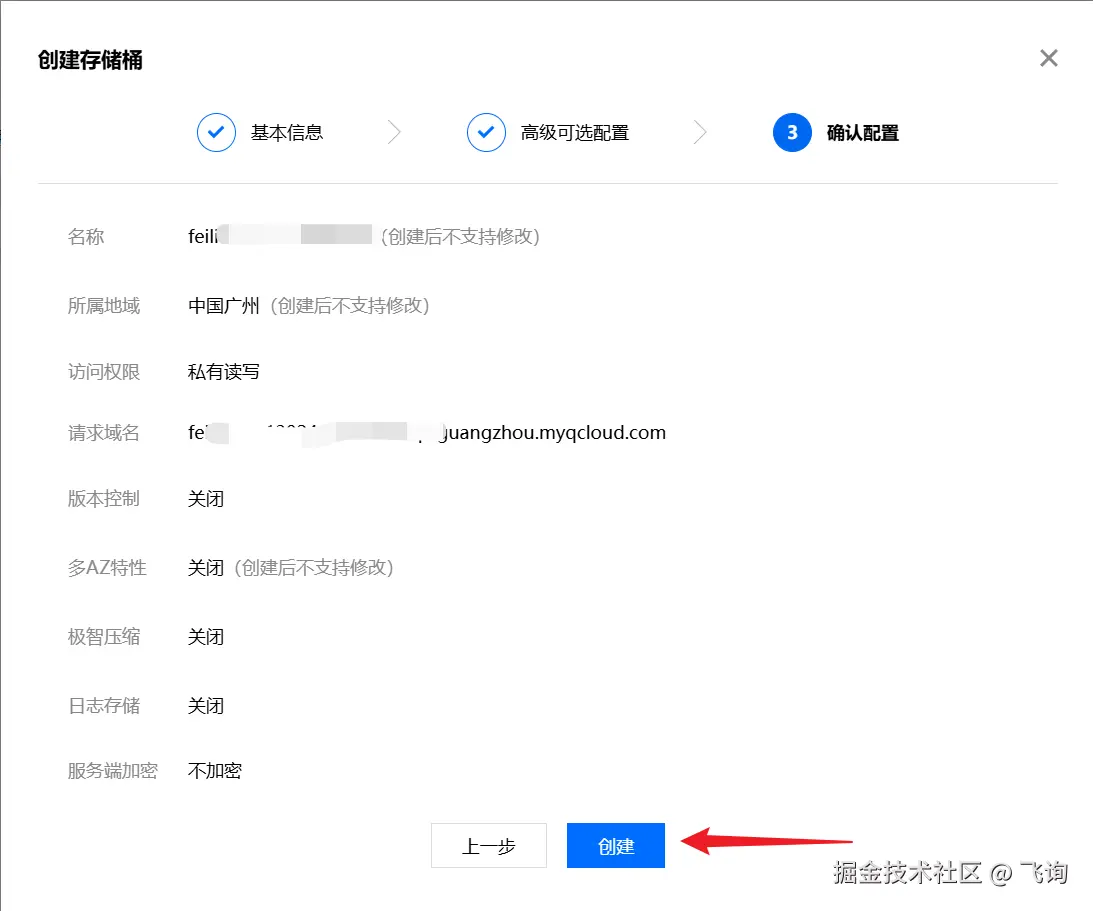This screenshot has width=1093, height=911.
Task: Click the 日志存储 label
Action: coord(103,705)
